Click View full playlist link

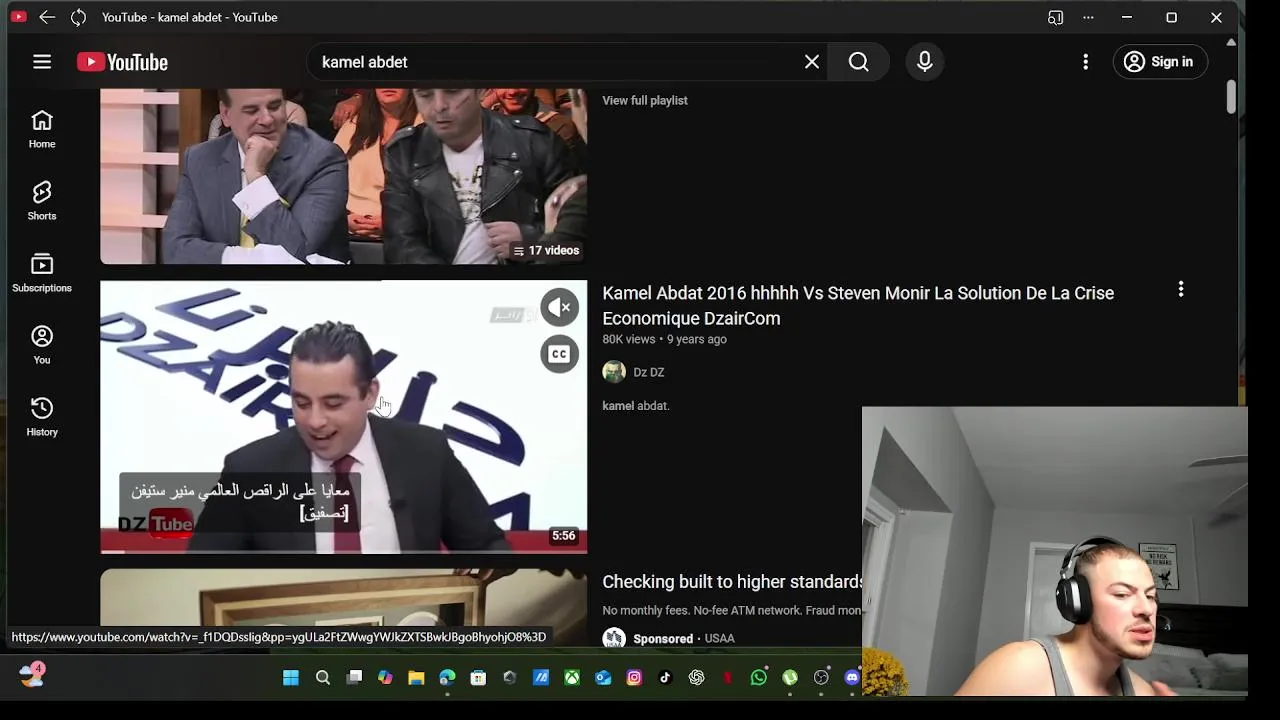645,100
